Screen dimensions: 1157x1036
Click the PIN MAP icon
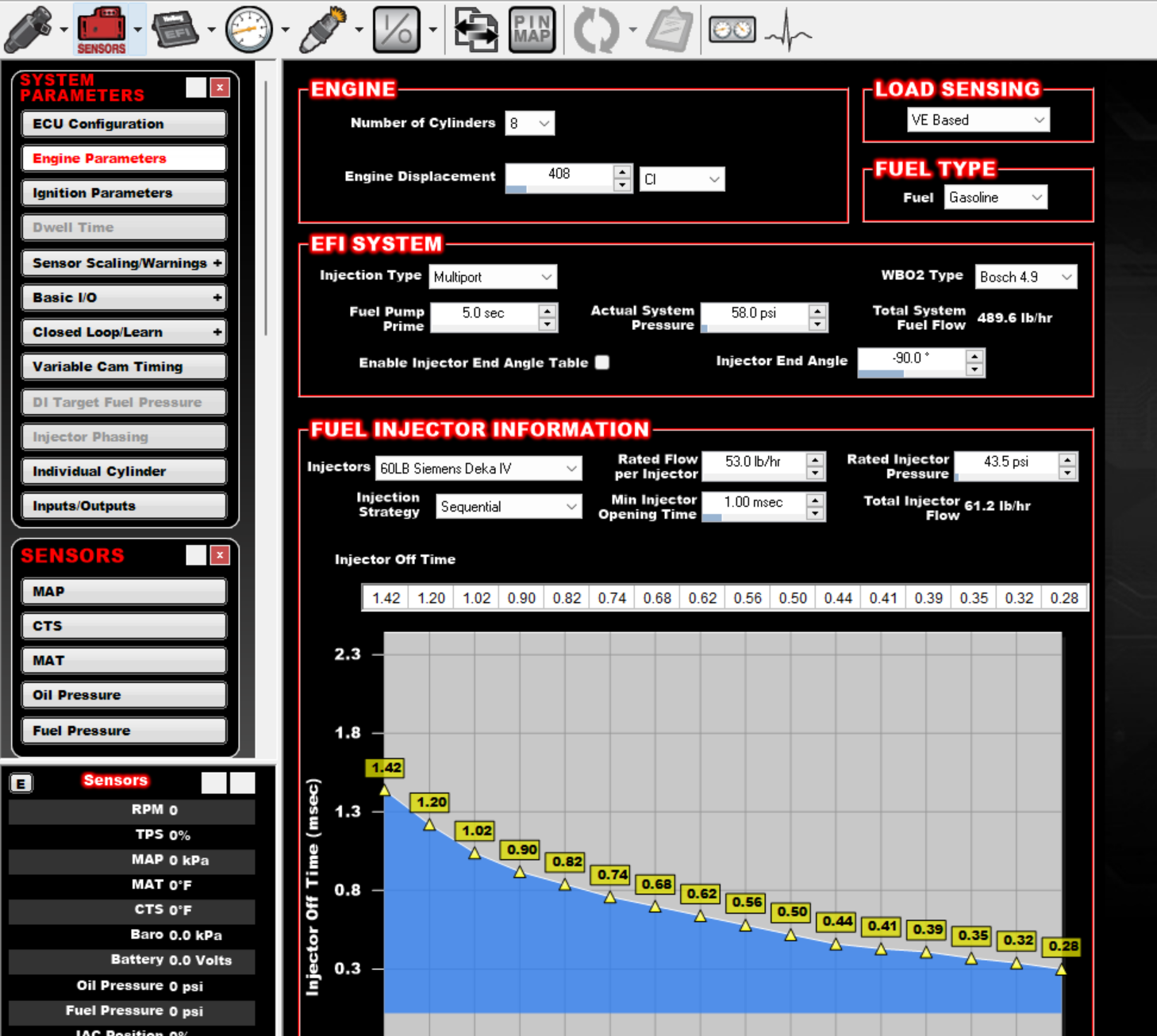[532, 29]
